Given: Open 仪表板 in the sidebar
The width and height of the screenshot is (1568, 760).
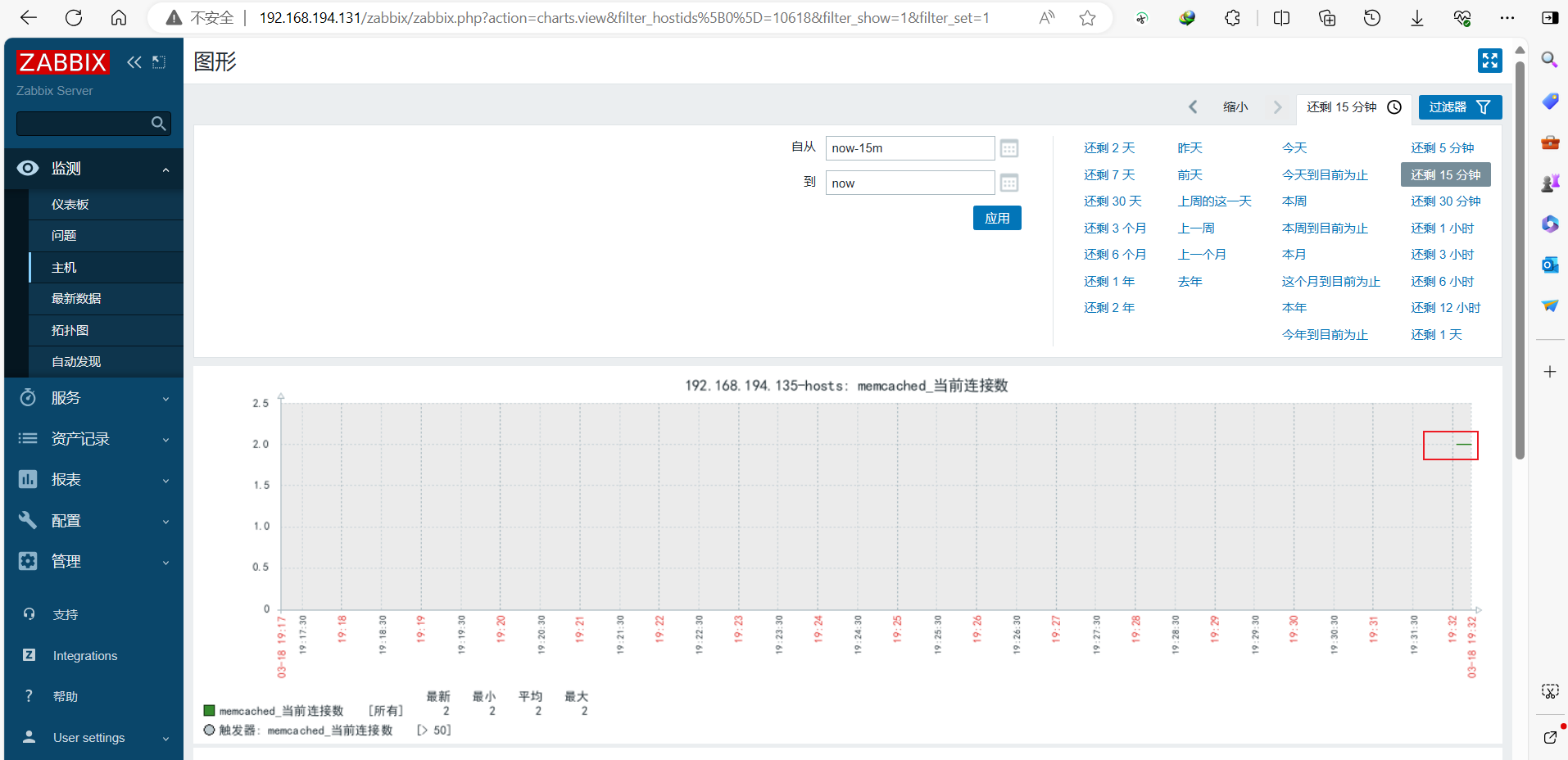Looking at the screenshot, I should (x=106, y=205).
